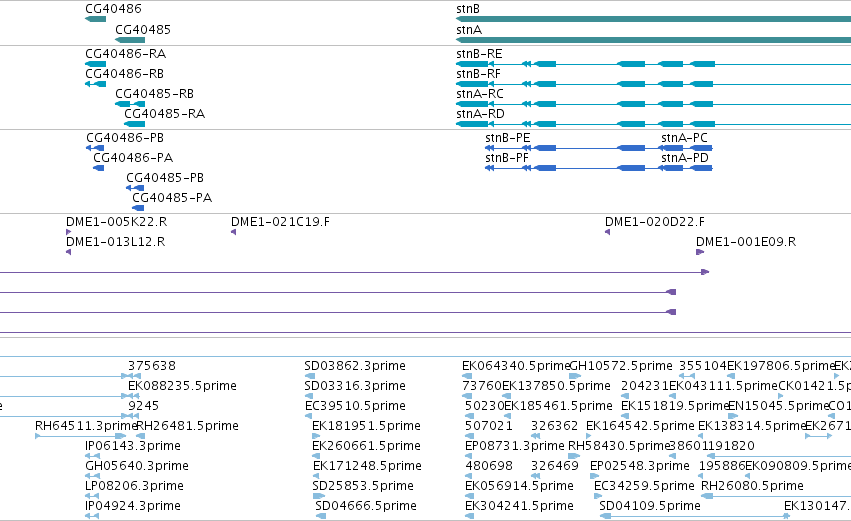Click EST label 507021
This screenshot has height=521, width=851.
[x=489, y=426]
